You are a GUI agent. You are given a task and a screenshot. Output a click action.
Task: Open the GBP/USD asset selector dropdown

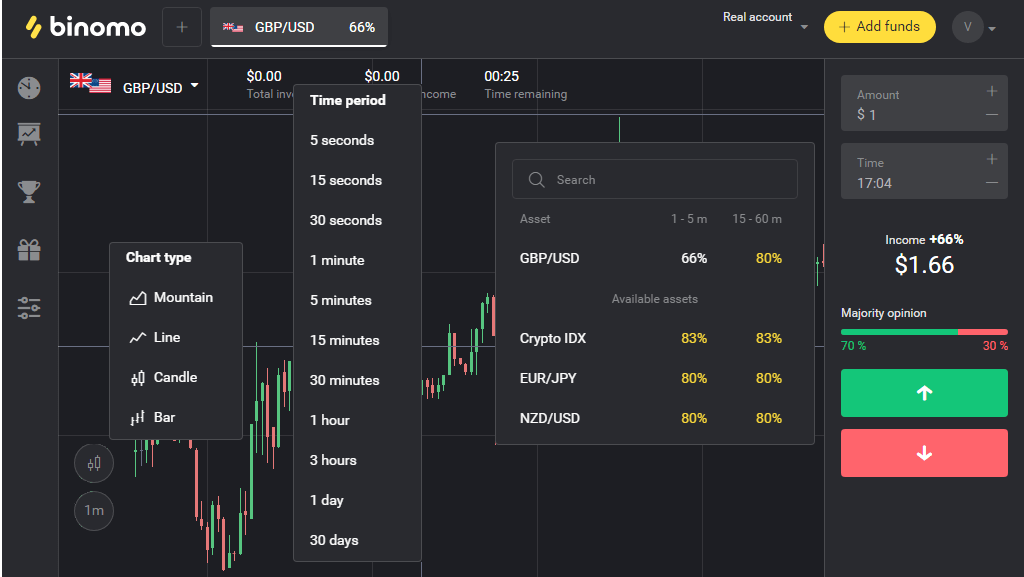tap(135, 86)
